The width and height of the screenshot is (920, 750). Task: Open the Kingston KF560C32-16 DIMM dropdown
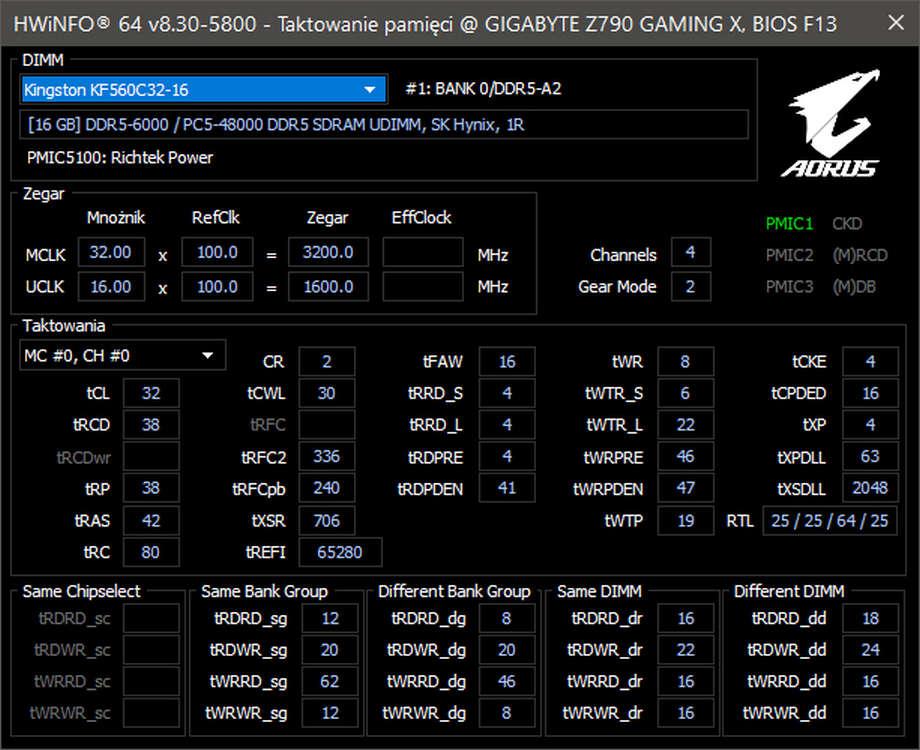(x=203, y=90)
